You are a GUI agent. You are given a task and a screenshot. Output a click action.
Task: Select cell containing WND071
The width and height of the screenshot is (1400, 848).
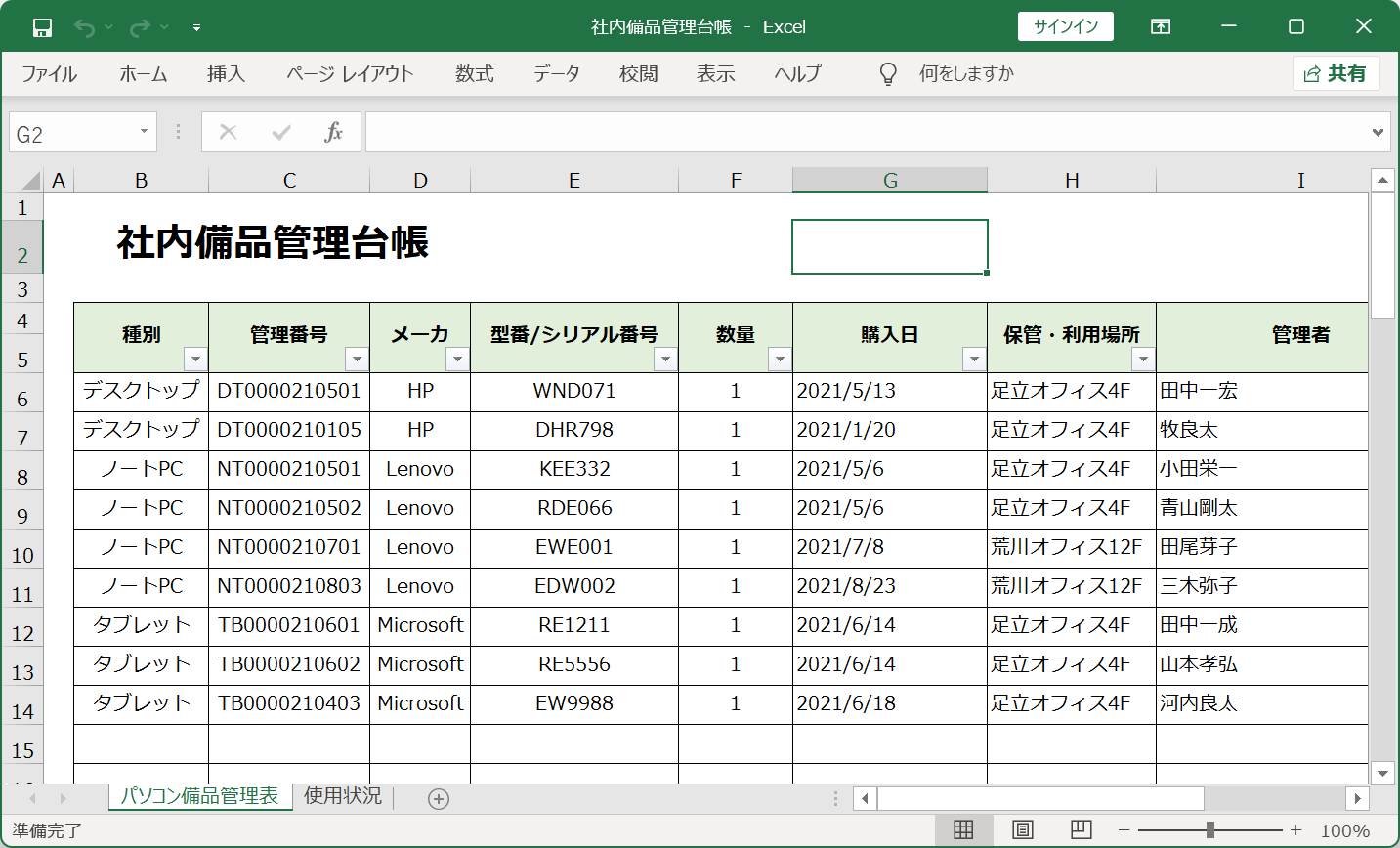click(574, 391)
